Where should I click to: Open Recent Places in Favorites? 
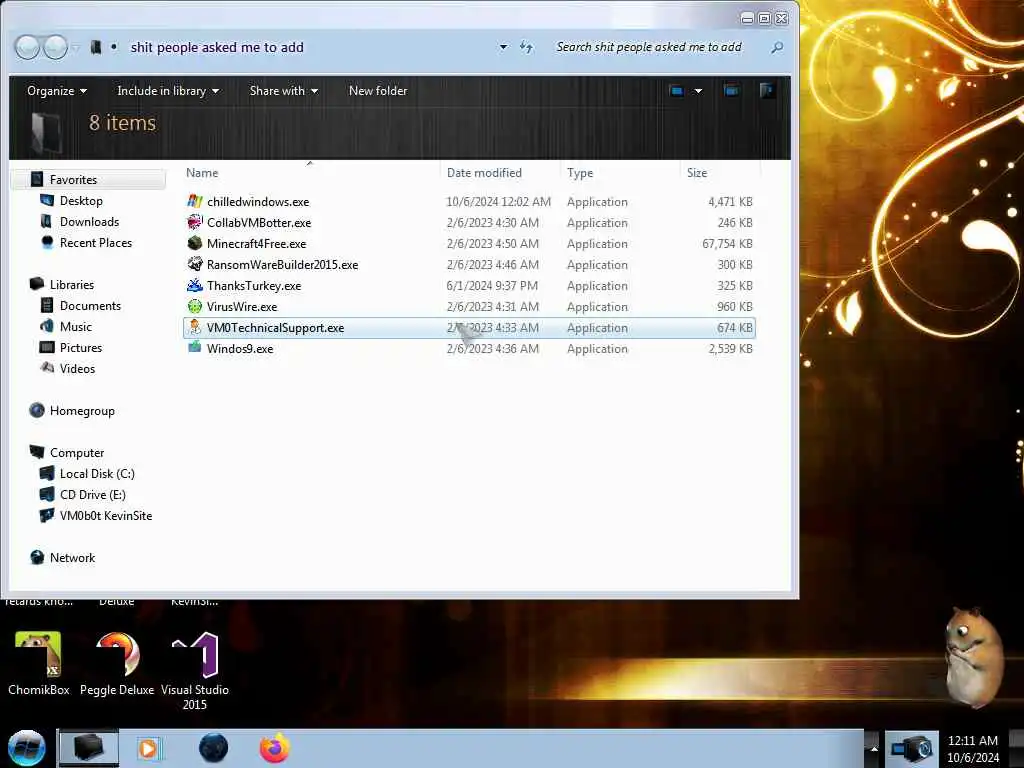click(95, 242)
